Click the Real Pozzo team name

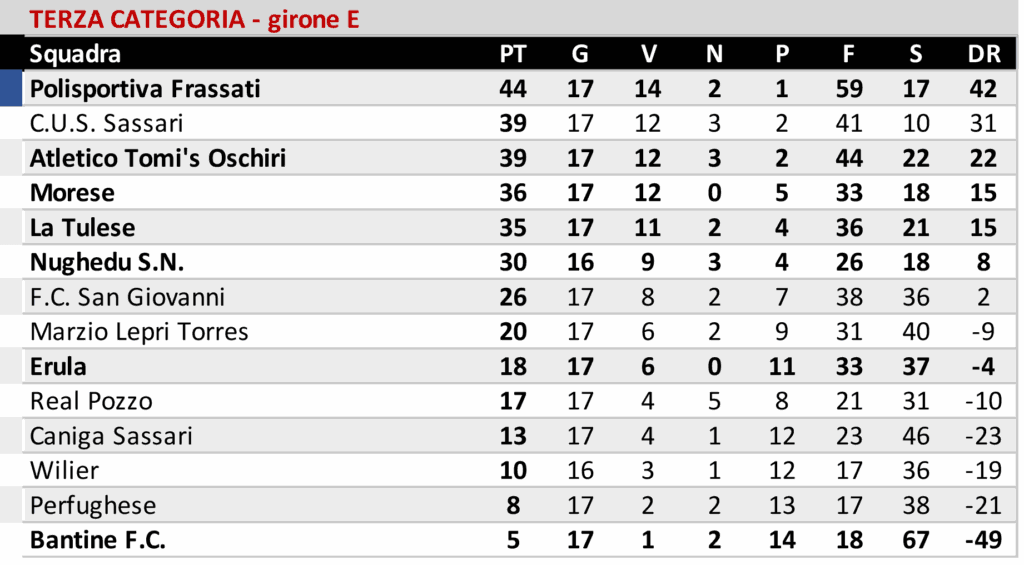91,401
